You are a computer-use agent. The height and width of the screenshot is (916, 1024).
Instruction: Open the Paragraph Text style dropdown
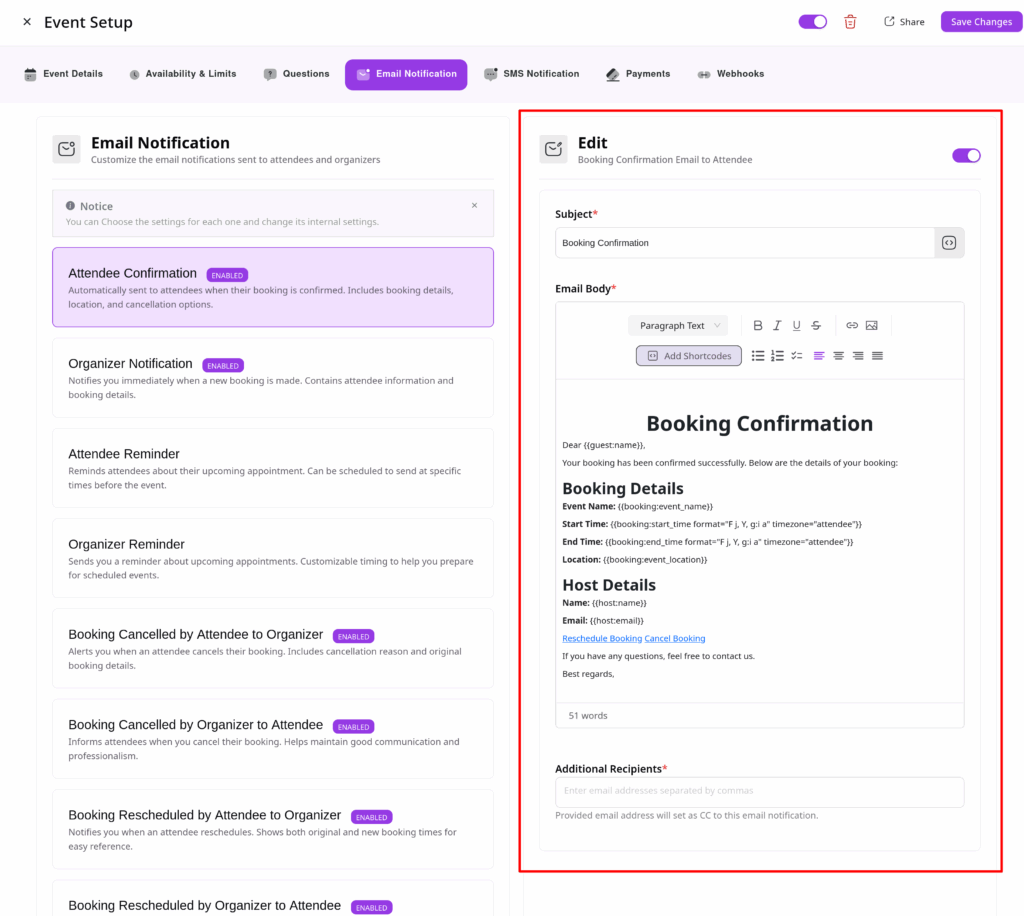coord(678,326)
